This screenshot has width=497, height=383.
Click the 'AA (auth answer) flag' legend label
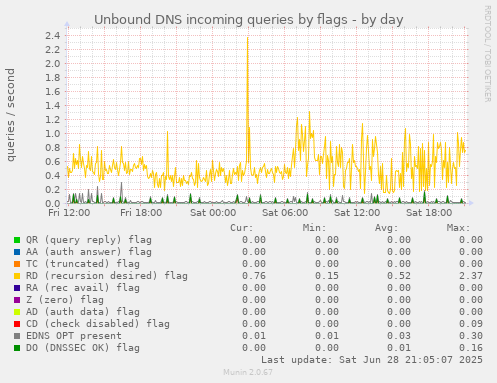point(89,252)
